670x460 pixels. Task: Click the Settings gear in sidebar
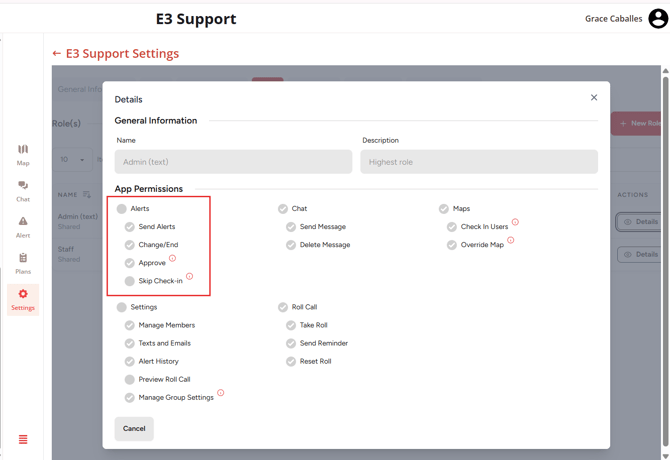(x=23, y=298)
